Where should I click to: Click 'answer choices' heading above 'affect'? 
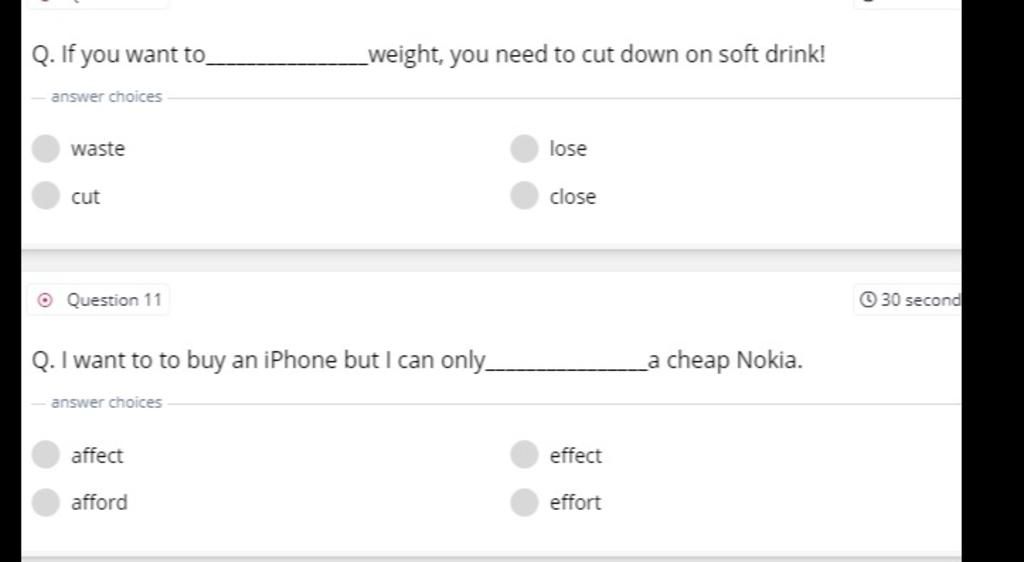pyautogui.click(x=106, y=403)
